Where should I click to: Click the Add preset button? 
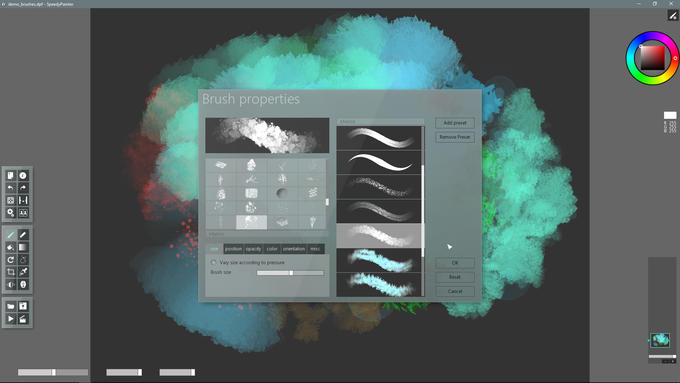(x=454, y=123)
